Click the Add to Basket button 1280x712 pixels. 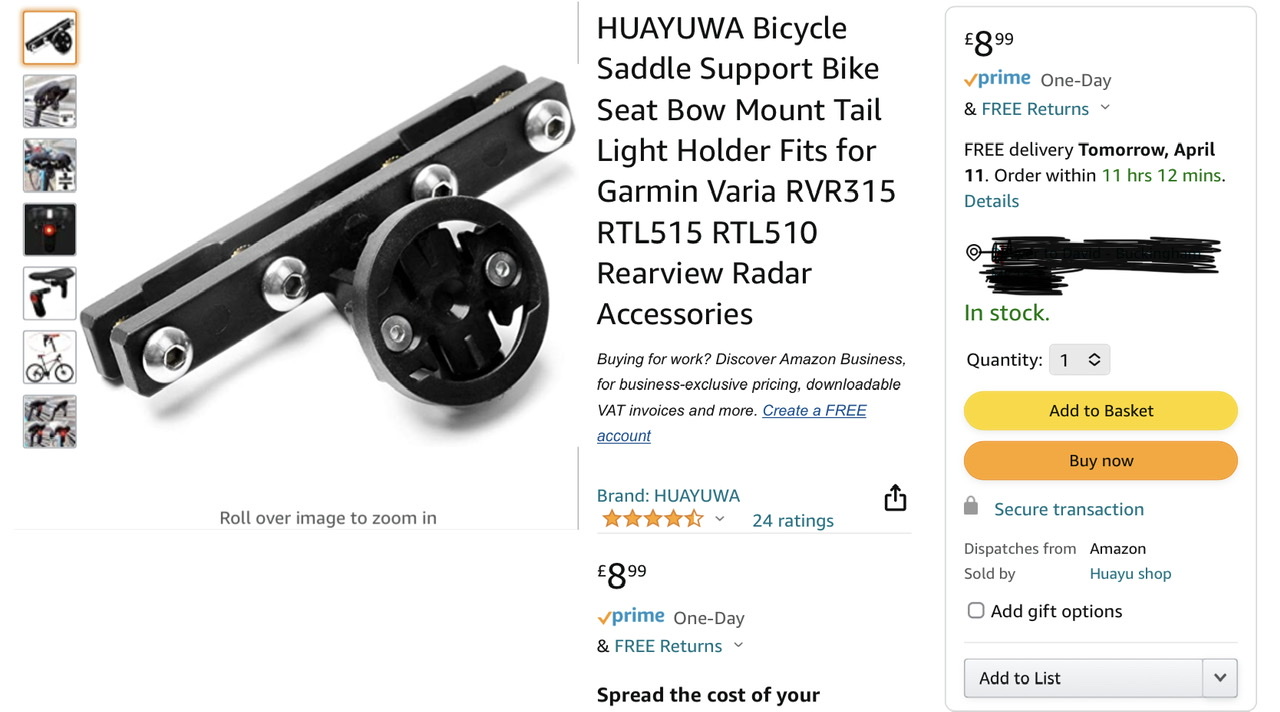click(1100, 410)
